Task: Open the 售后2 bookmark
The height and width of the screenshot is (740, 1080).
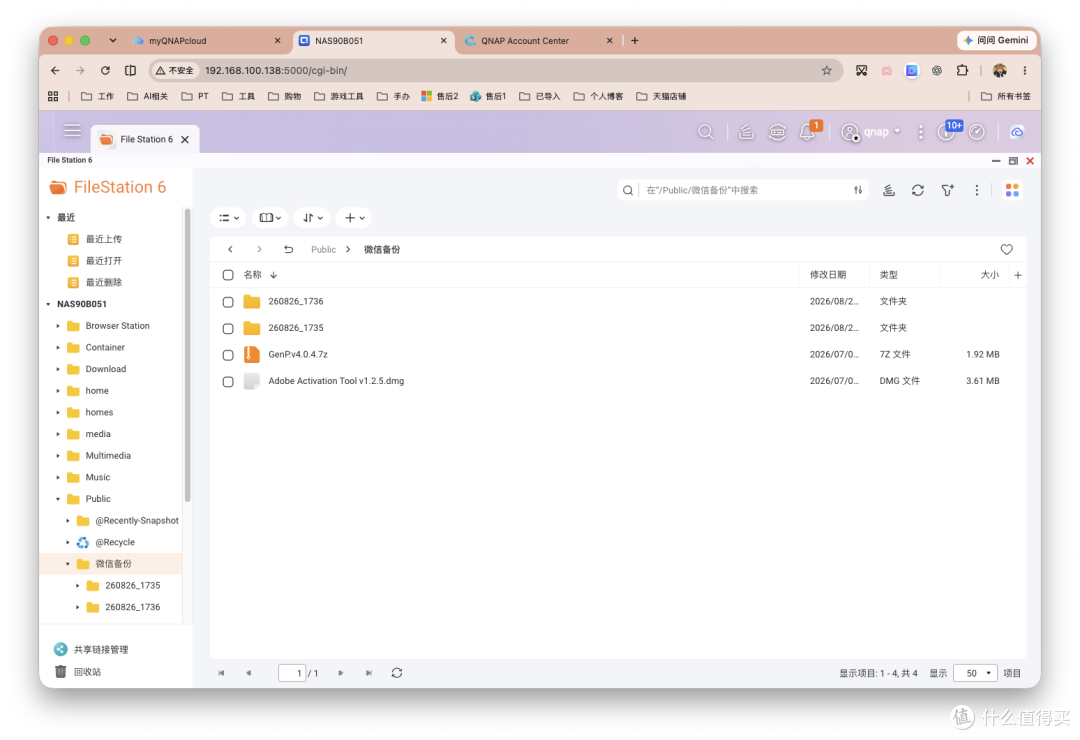Action: click(x=439, y=96)
